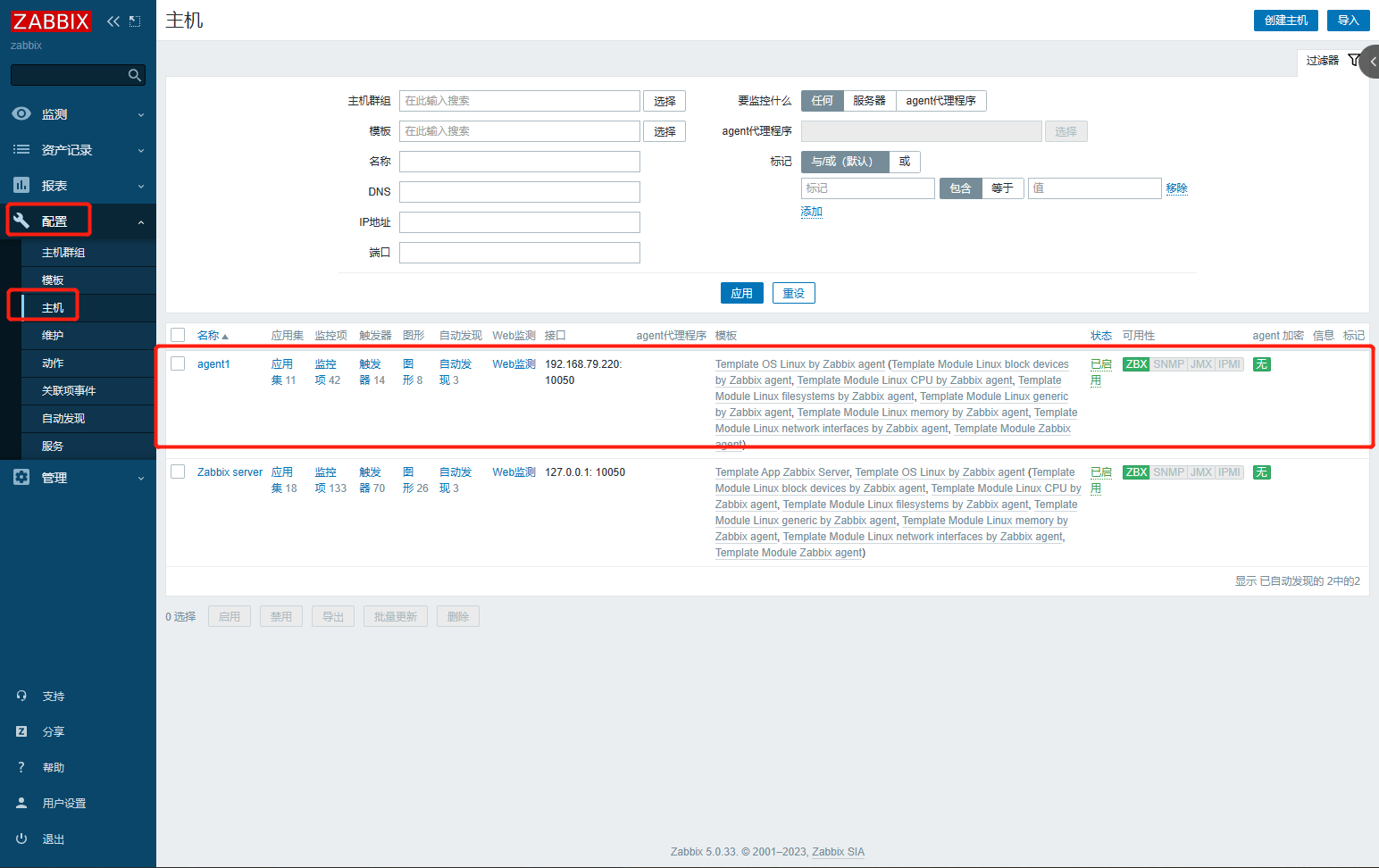Click 选择 button next to 模板
This screenshot has height=868, width=1379.
click(664, 131)
